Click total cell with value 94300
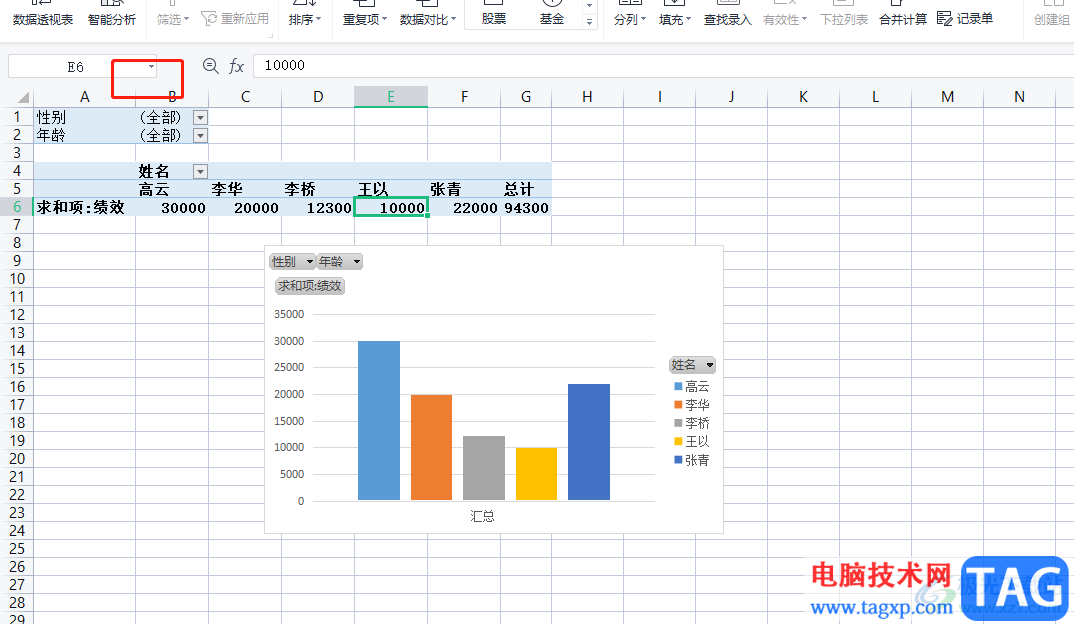The height and width of the screenshot is (624, 1074). pos(526,208)
